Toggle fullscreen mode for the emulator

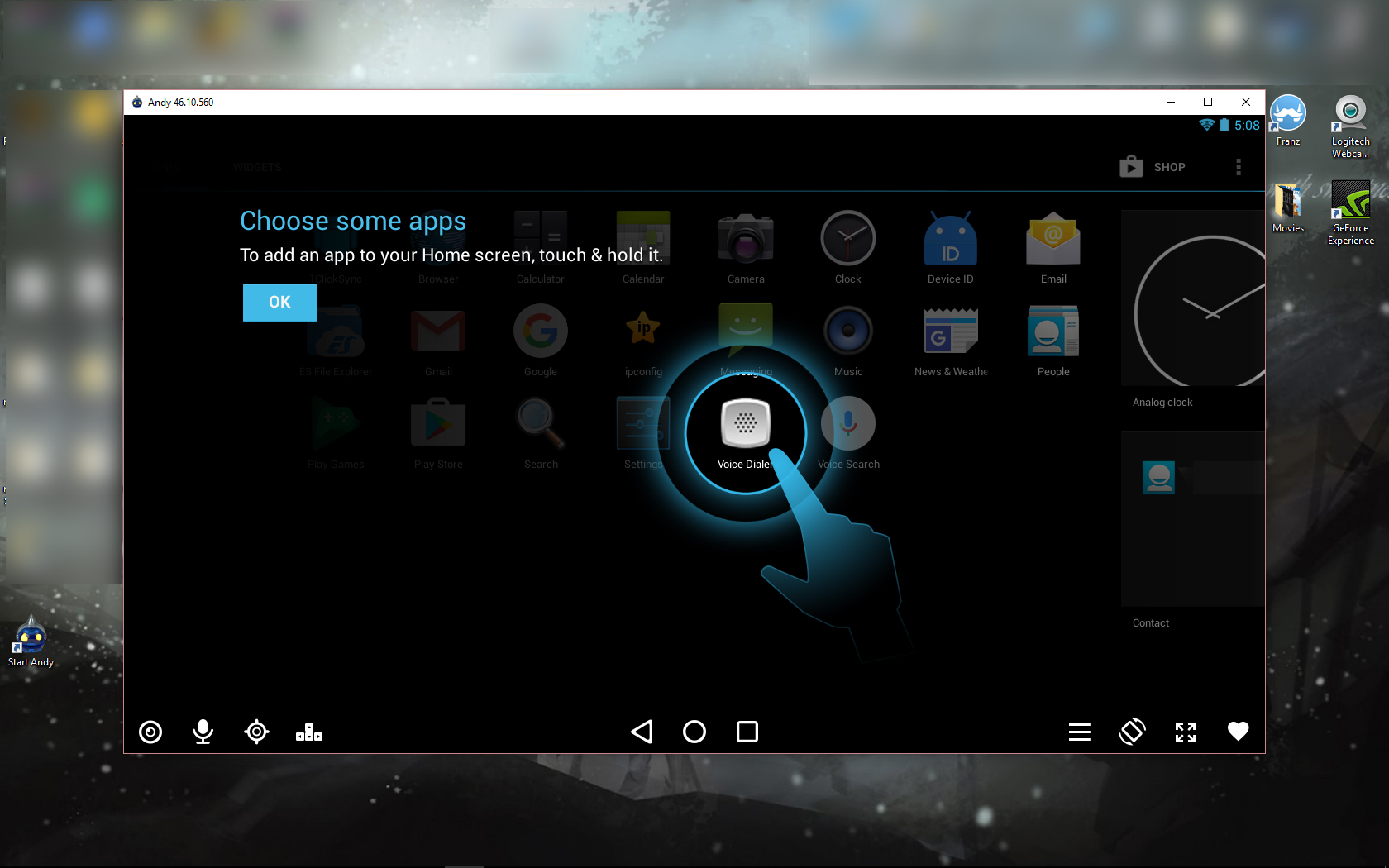click(x=1185, y=732)
